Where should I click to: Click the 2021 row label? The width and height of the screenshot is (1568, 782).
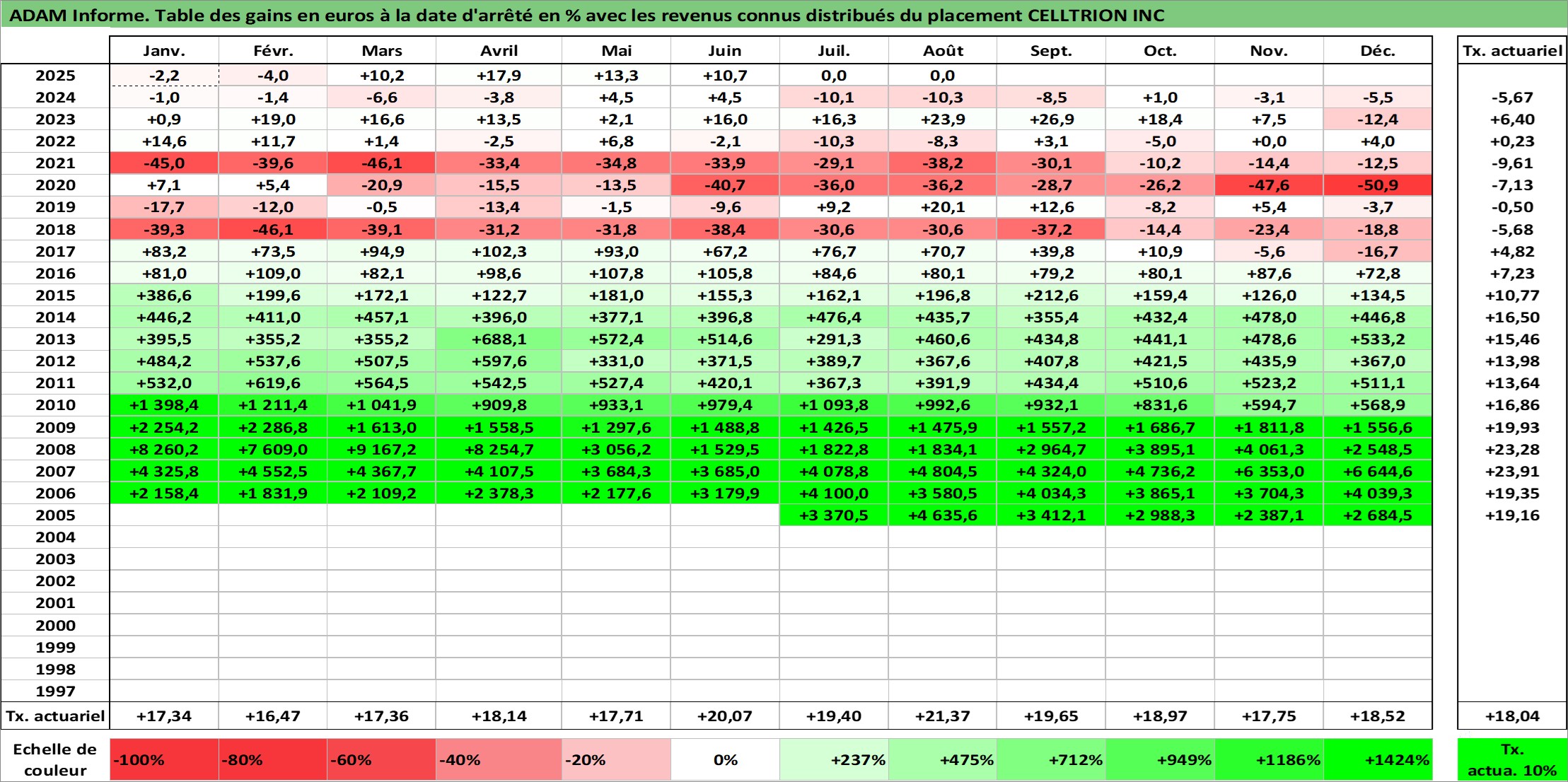[55, 163]
